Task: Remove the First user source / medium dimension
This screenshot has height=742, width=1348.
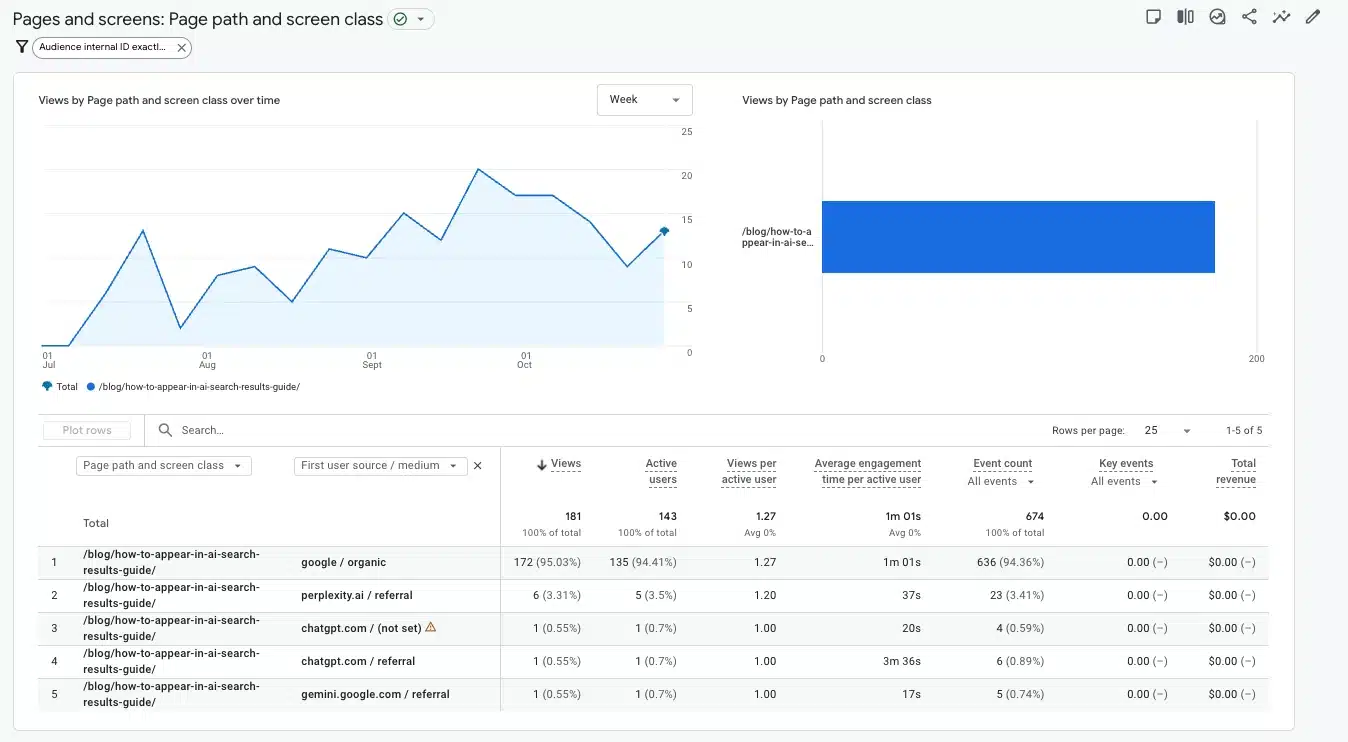Action: click(477, 466)
